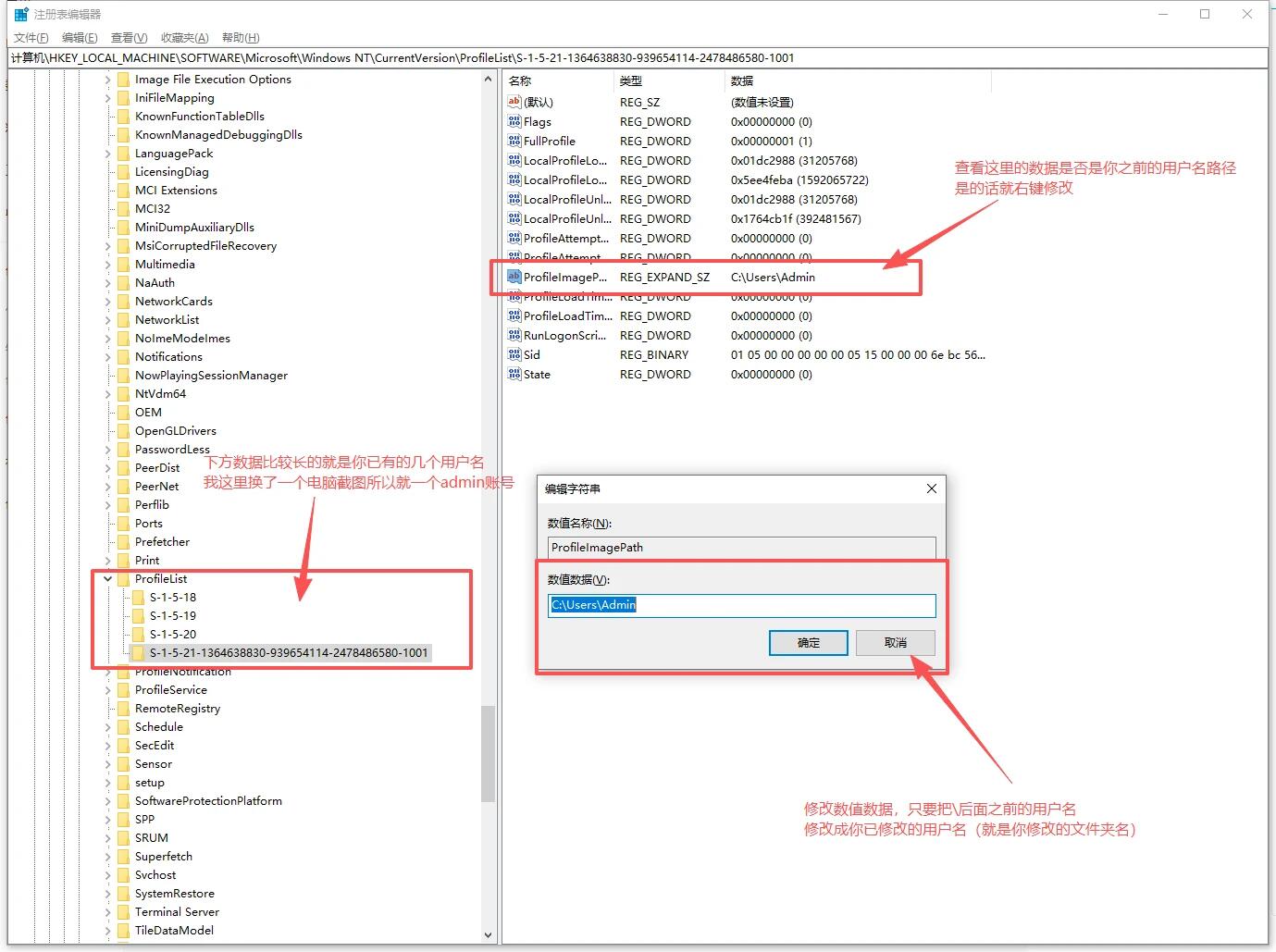Click the (默认) default value icon
The width and height of the screenshot is (1276, 952).
pos(514,102)
